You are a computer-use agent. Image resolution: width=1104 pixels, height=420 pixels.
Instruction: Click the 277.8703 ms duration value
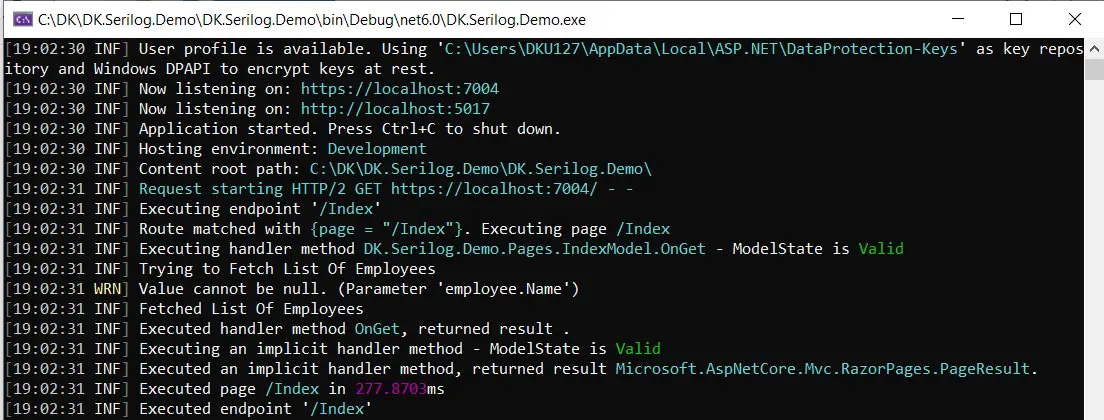tap(400, 388)
